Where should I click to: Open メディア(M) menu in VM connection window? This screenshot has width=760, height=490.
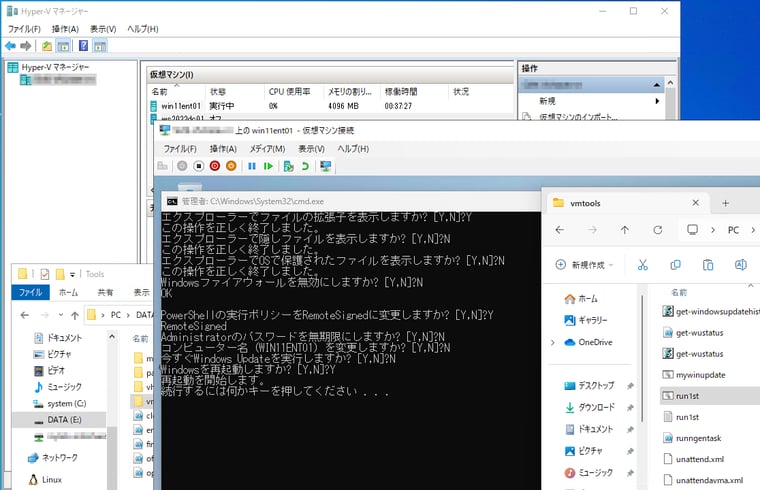[267, 149]
